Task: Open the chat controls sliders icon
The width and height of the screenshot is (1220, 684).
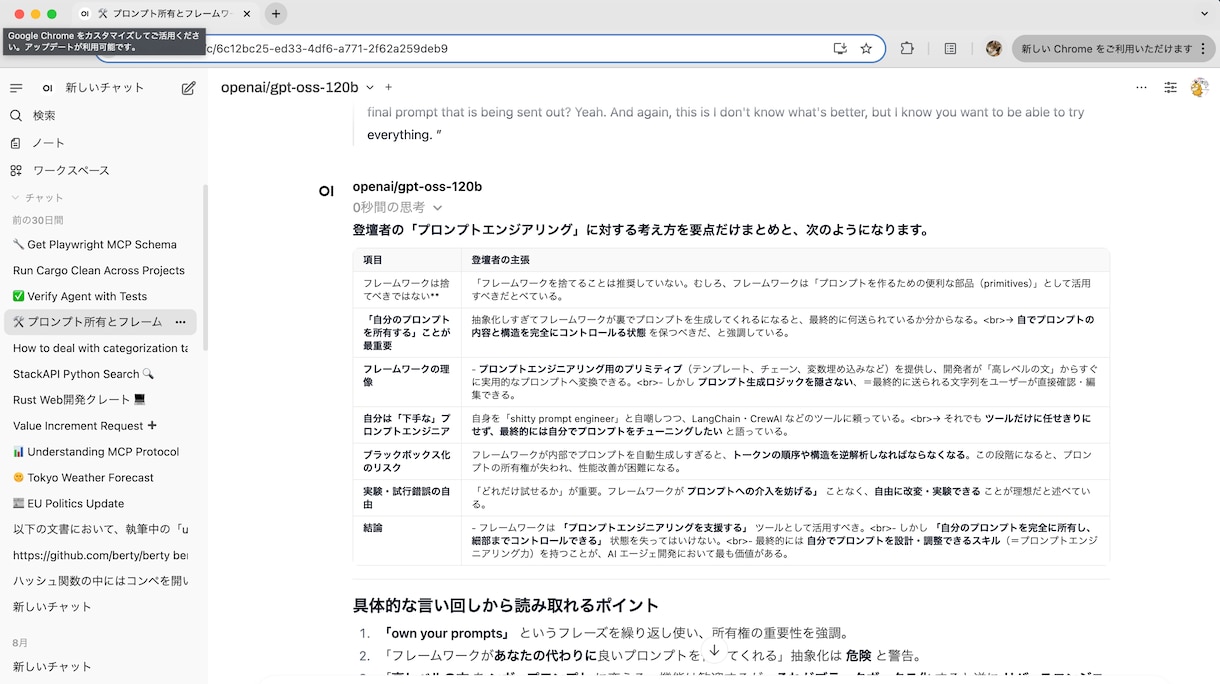Action: 1170,88
